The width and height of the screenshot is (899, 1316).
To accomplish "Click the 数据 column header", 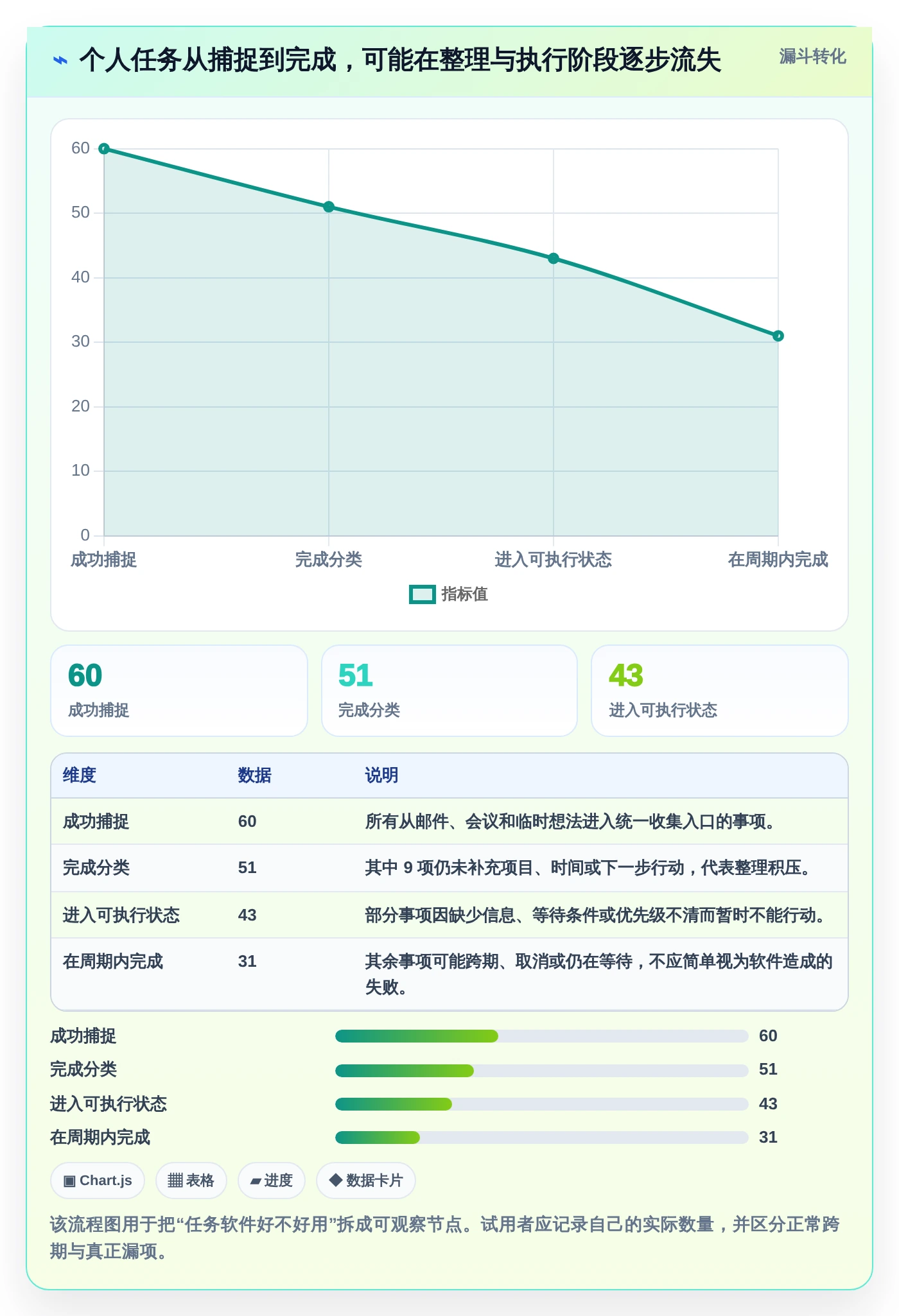I will [x=255, y=775].
